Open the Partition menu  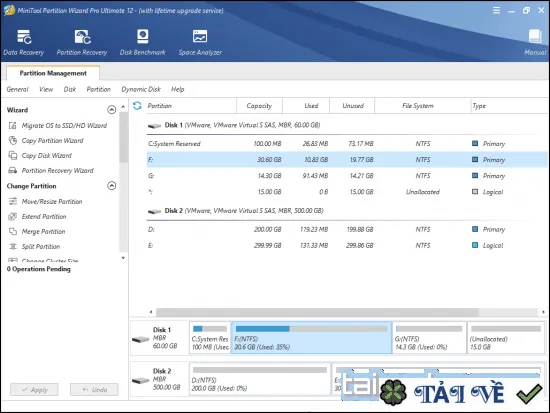tap(99, 89)
